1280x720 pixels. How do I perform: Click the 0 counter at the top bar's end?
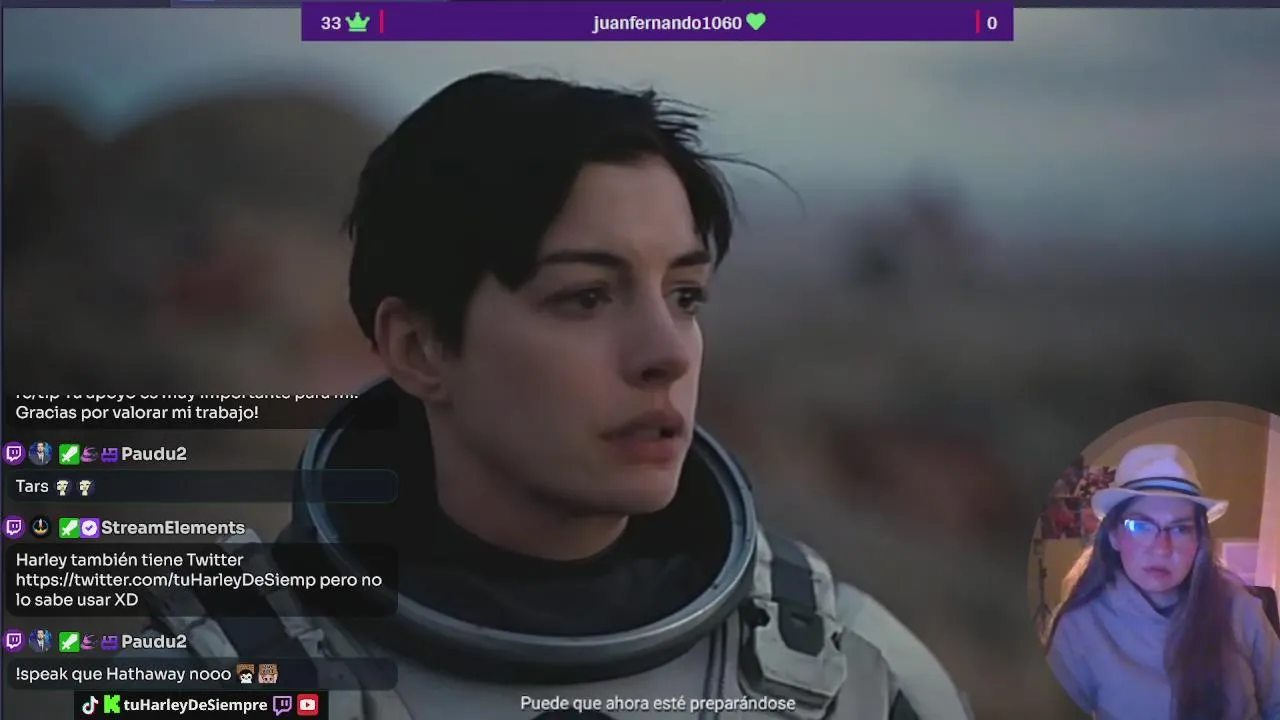point(992,23)
